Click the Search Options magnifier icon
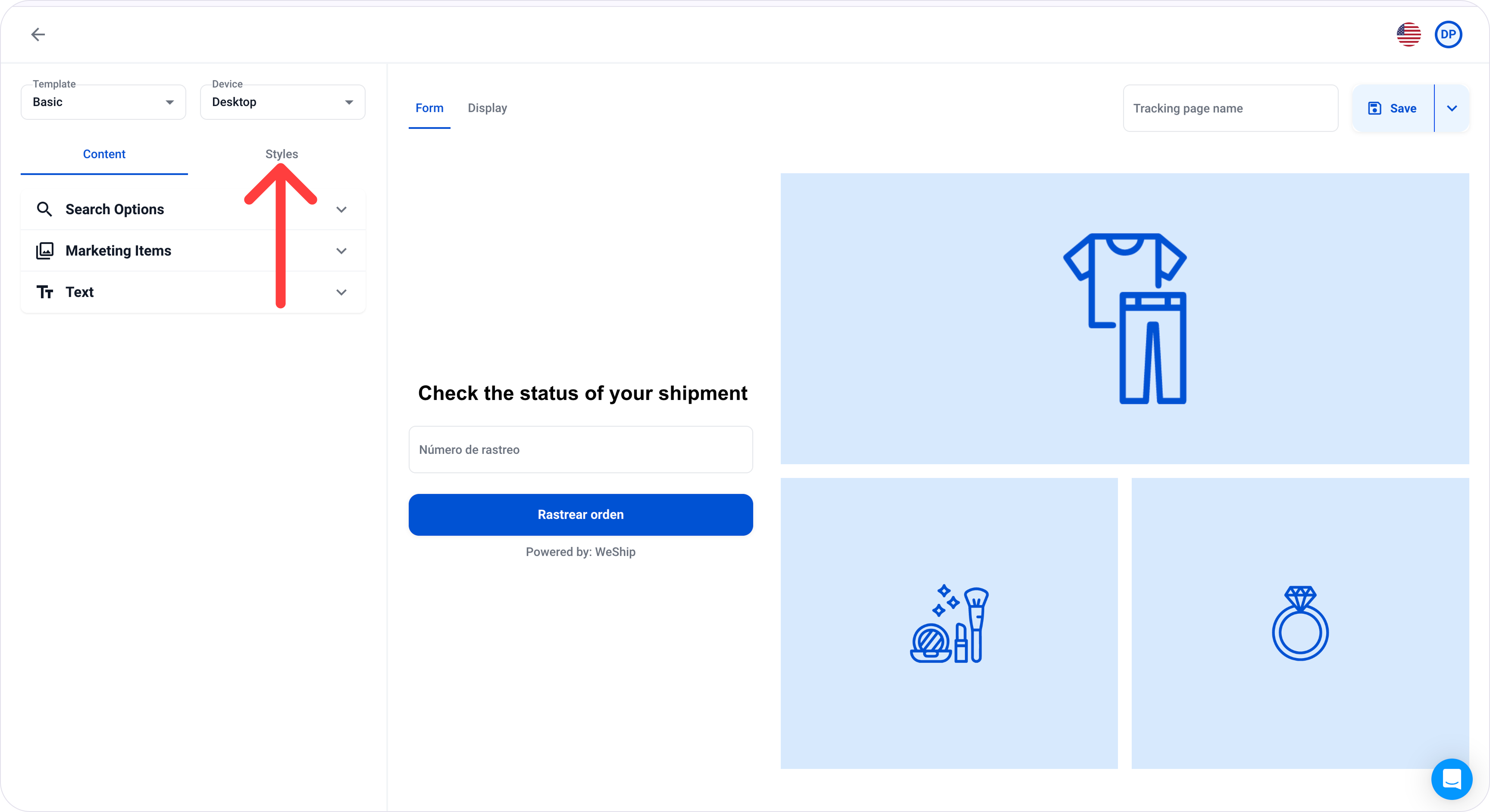 tap(44, 209)
